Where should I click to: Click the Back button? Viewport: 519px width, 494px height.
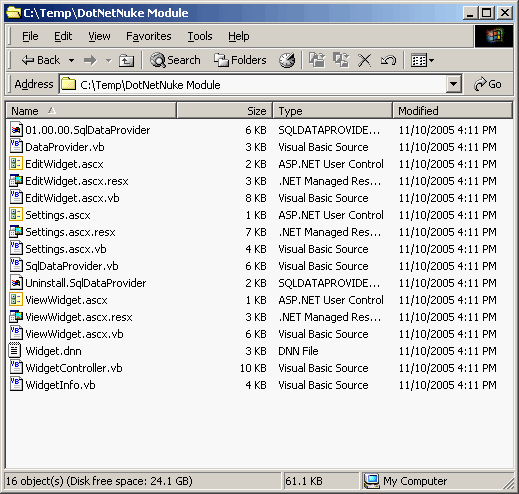click(x=41, y=60)
